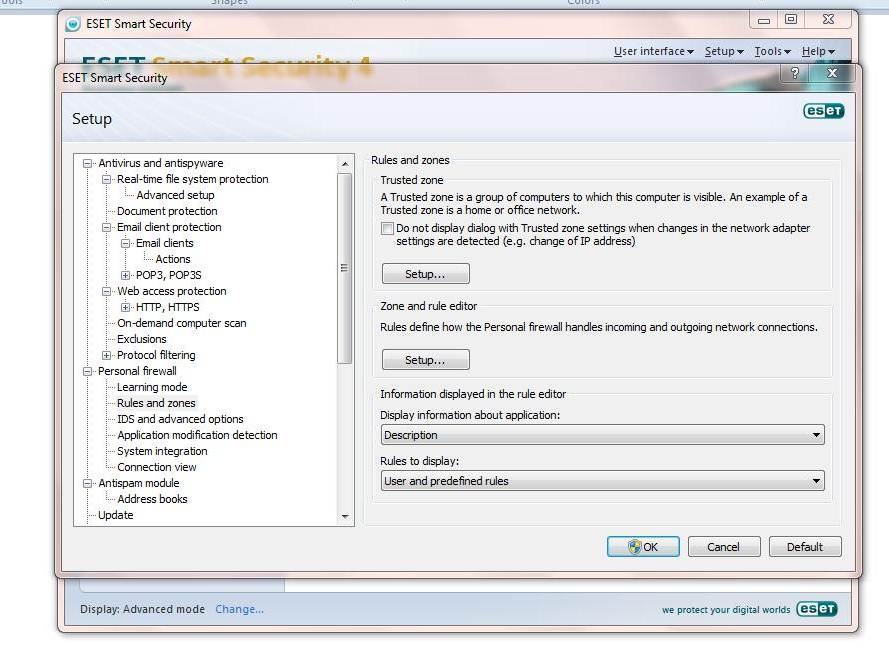
Task: Collapse the Personal firewall node
Action: [87, 371]
